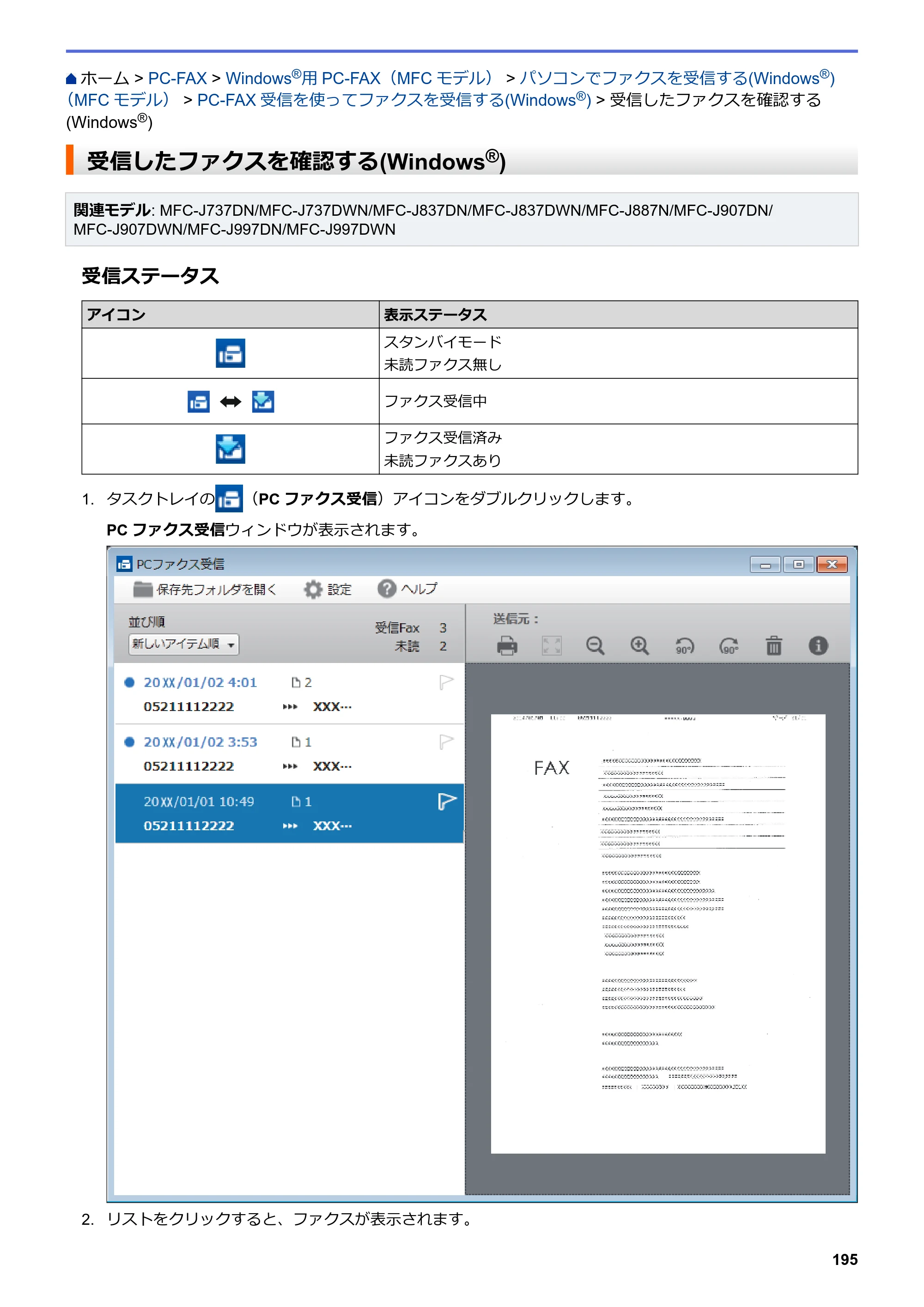Open ヘルプ help in toolbar

[x=407, y=589]
